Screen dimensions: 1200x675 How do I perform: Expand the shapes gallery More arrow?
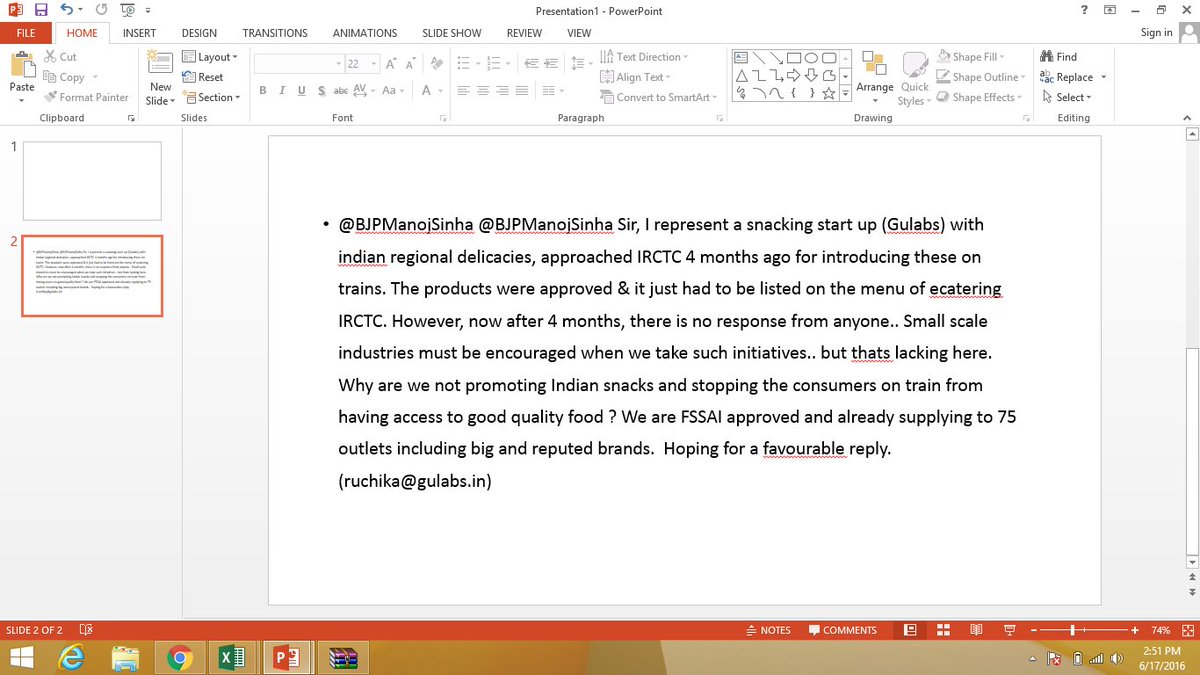tap(845, 94)
